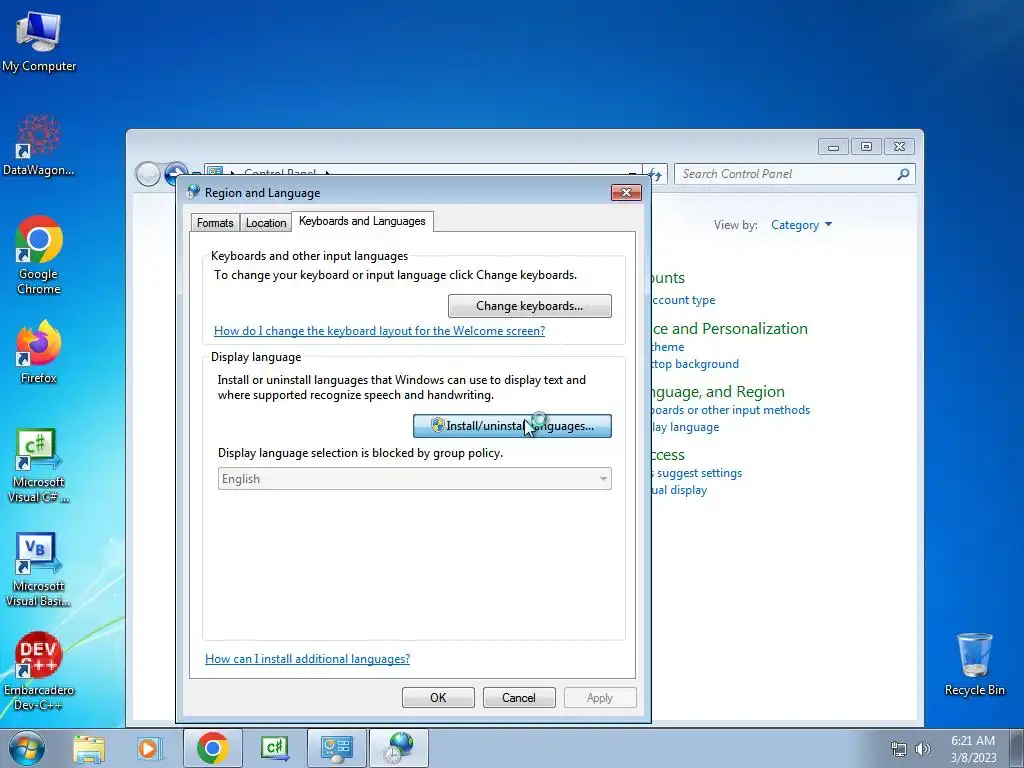The width and height of the screenshot is (1024, 768).
Task: Click the theme link in Control Panel
Action: [667, 347]
